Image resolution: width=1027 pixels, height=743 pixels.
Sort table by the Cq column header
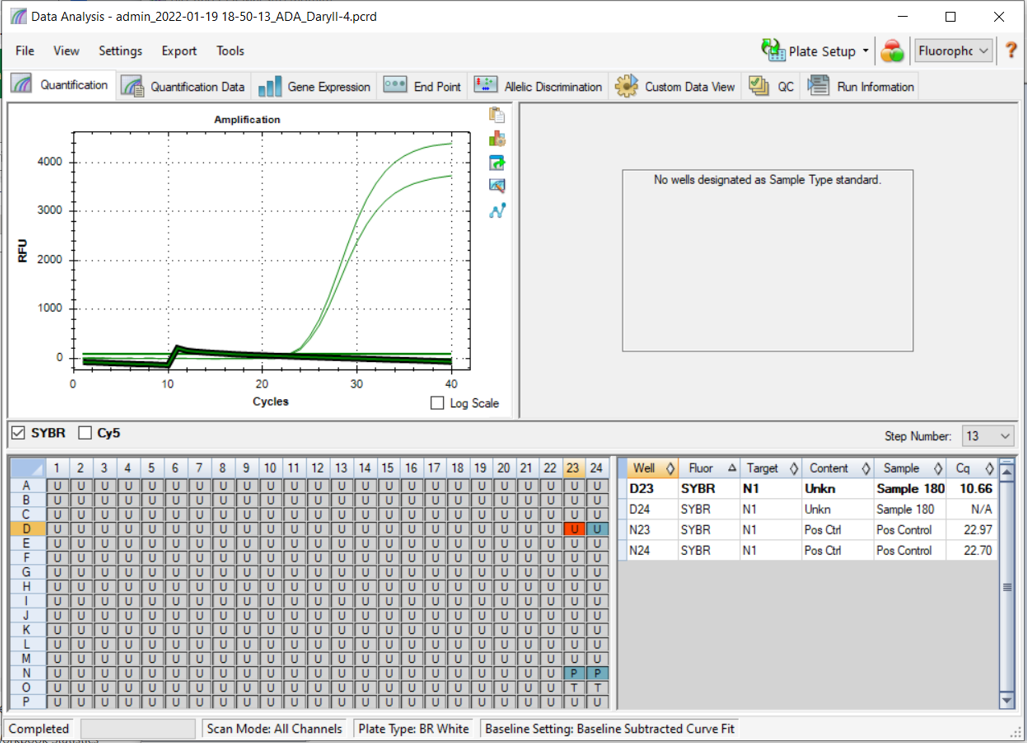point(963,468)
